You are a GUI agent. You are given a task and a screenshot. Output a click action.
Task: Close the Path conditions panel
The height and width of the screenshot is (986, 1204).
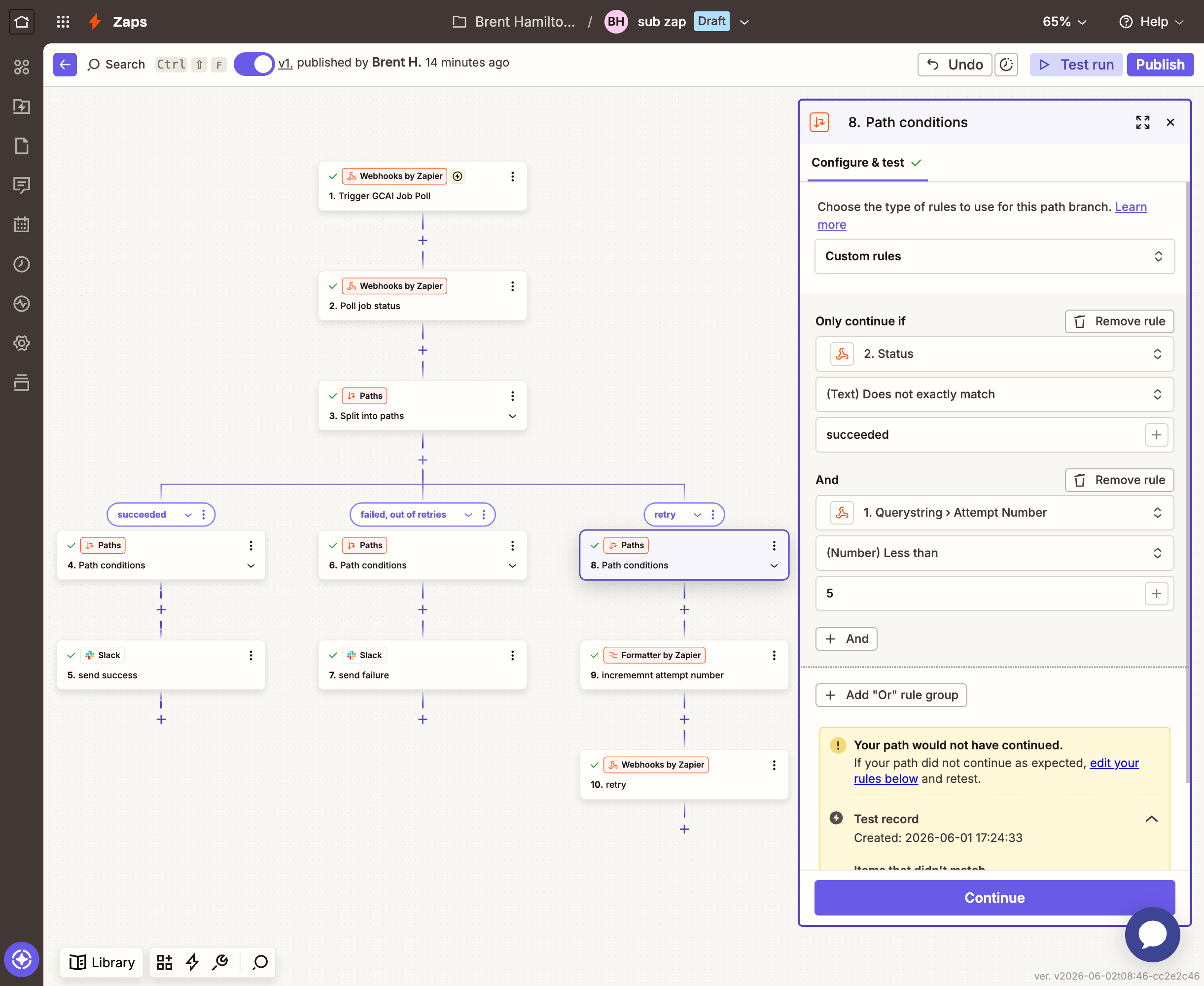point(1170,122)
